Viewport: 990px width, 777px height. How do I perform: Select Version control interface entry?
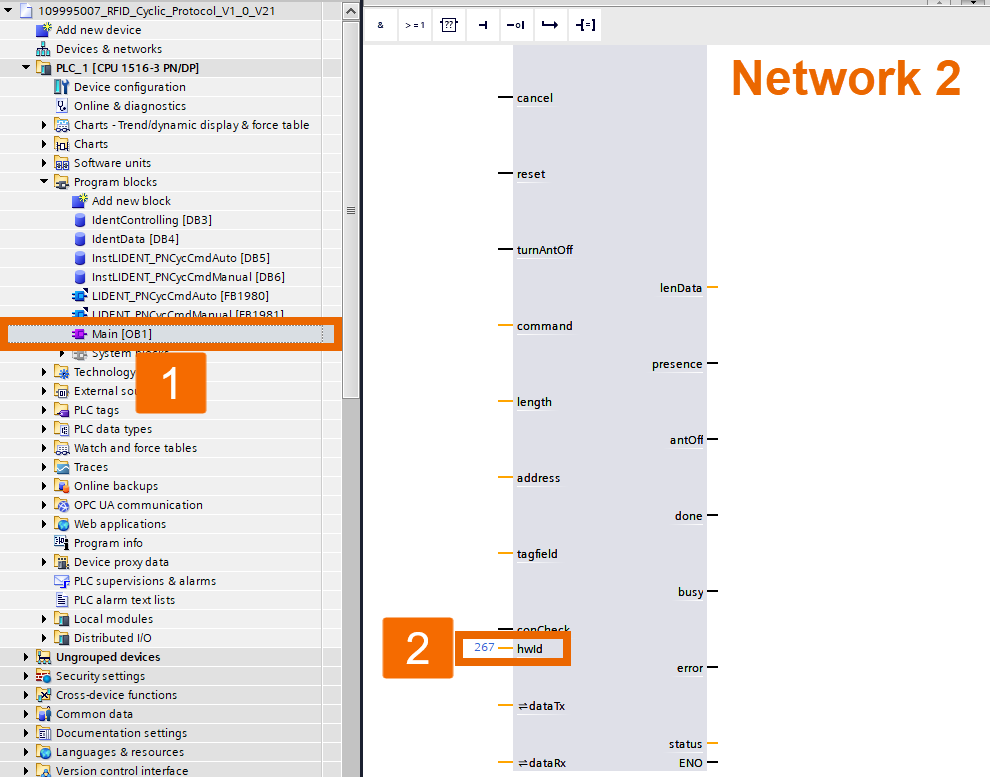(x=122, y=771)
